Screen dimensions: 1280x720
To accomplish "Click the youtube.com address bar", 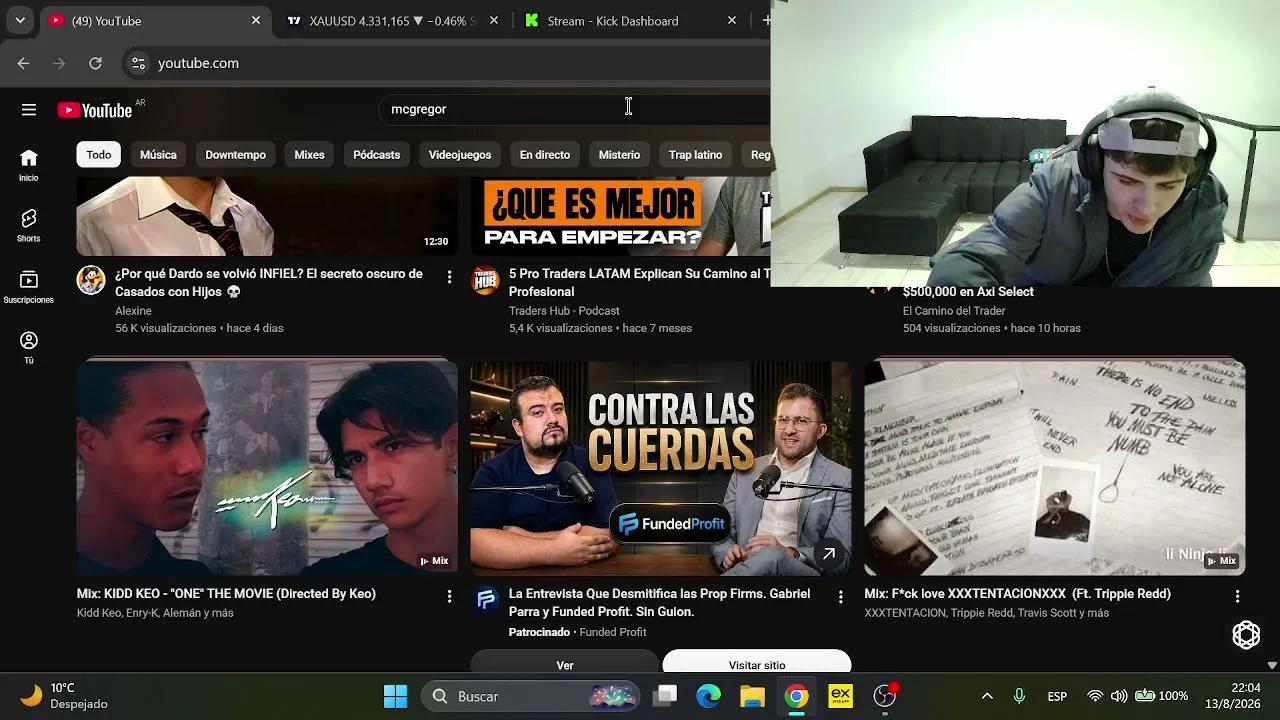I will tap(447, 63).
